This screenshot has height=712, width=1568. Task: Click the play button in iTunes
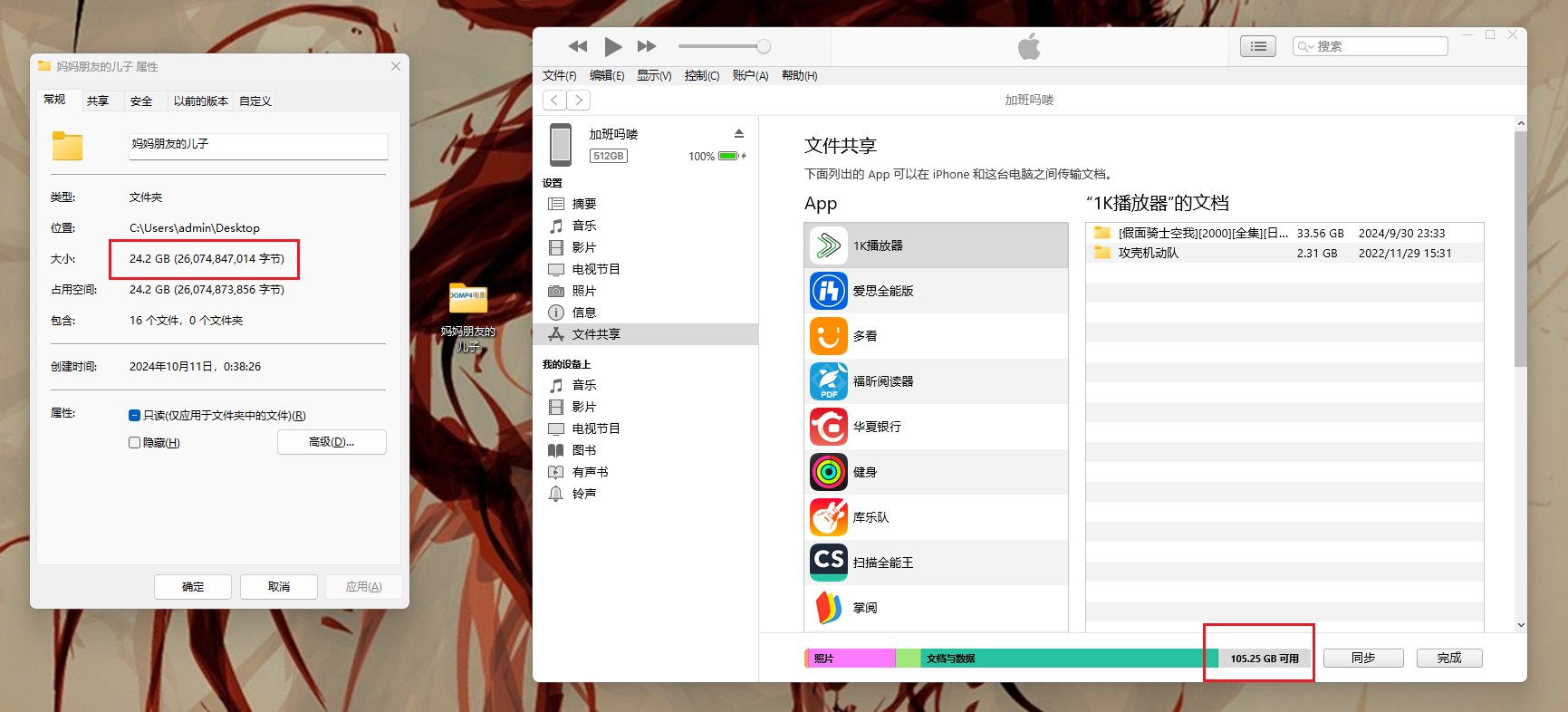[x=612, y=46]
